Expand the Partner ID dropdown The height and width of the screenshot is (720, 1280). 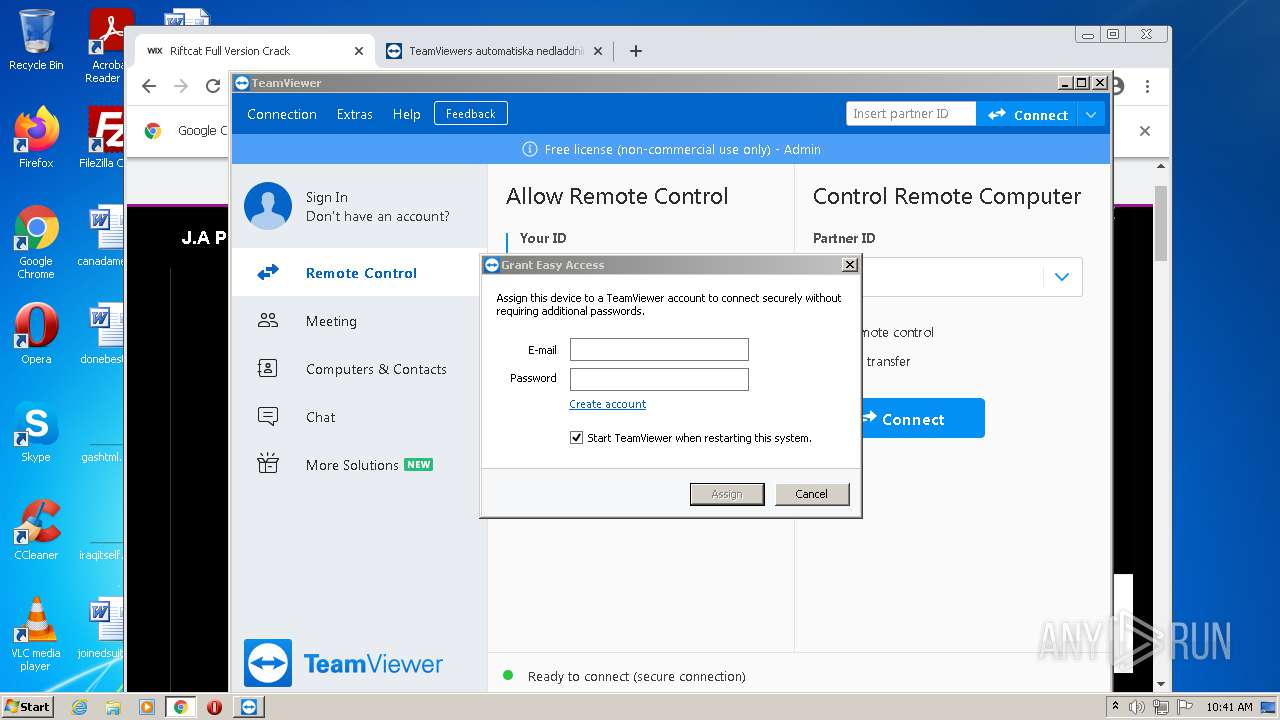click(1062, 277)
